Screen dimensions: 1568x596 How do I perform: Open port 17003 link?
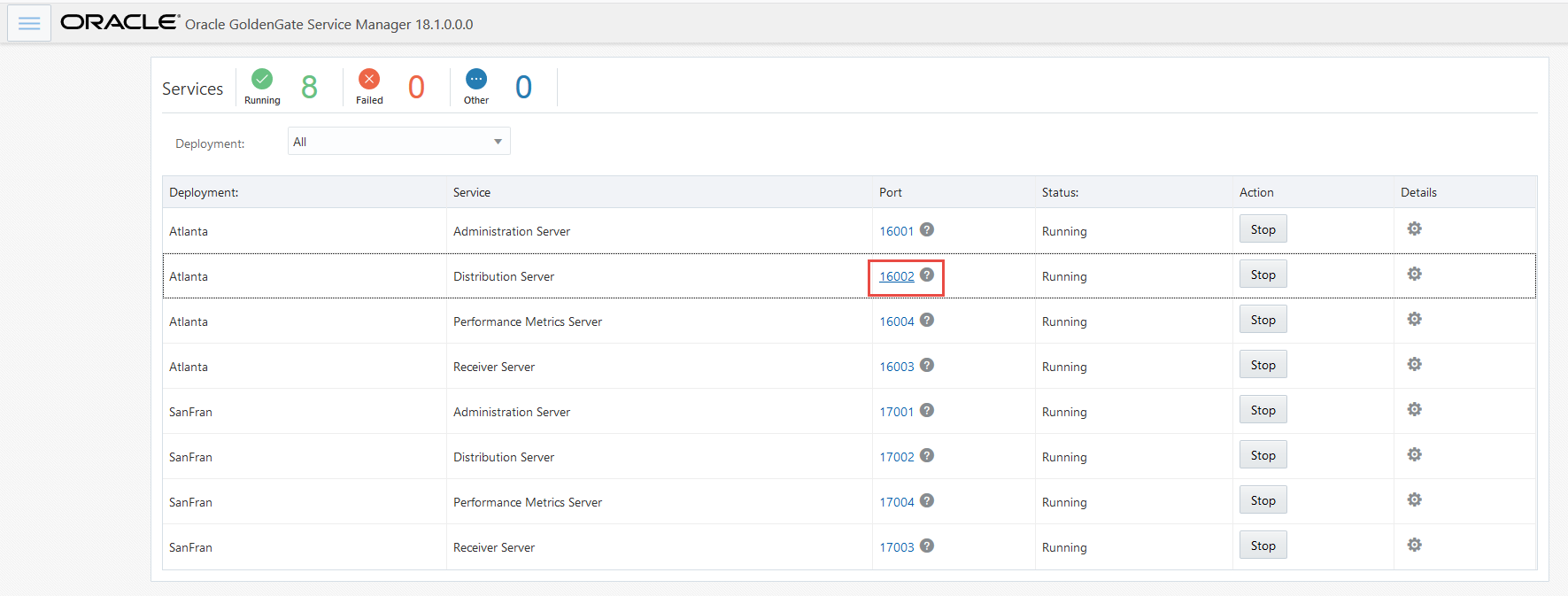click(x=896, y=547)
